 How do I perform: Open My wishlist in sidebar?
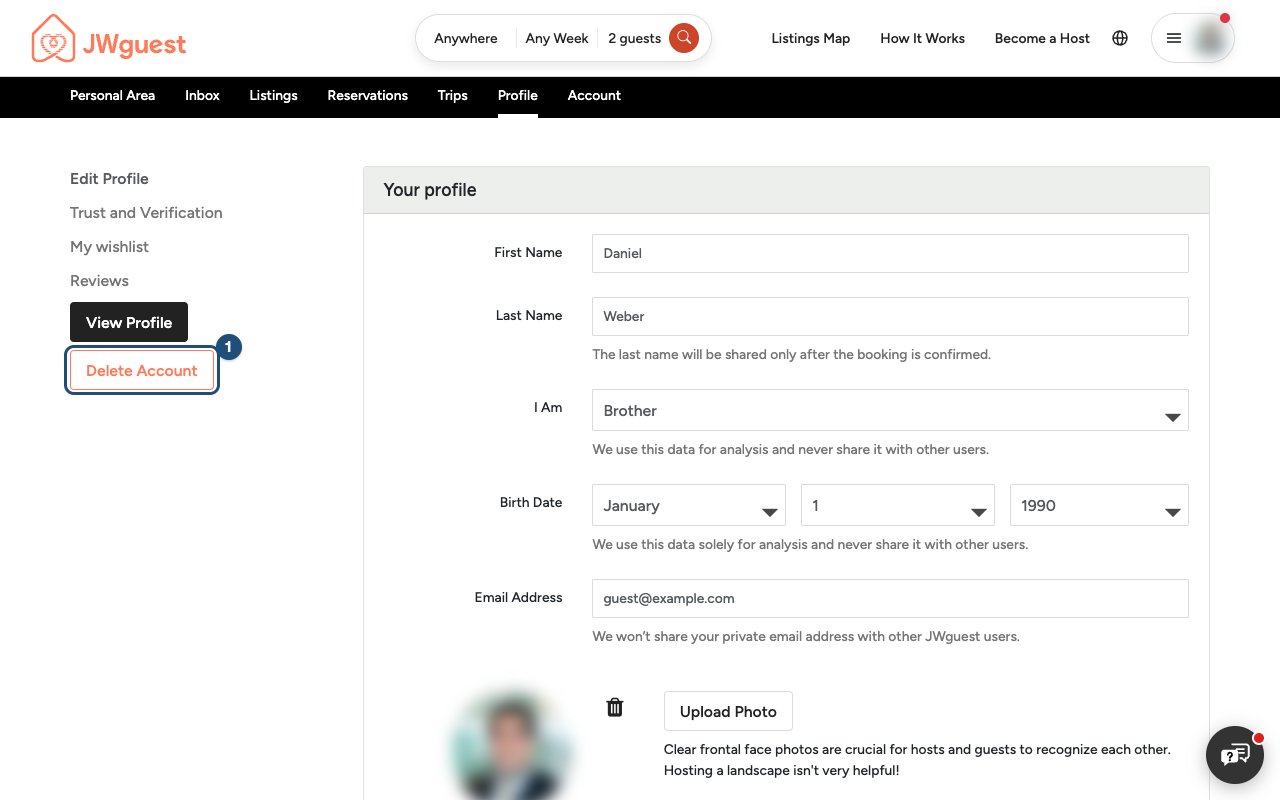[109, 247]
